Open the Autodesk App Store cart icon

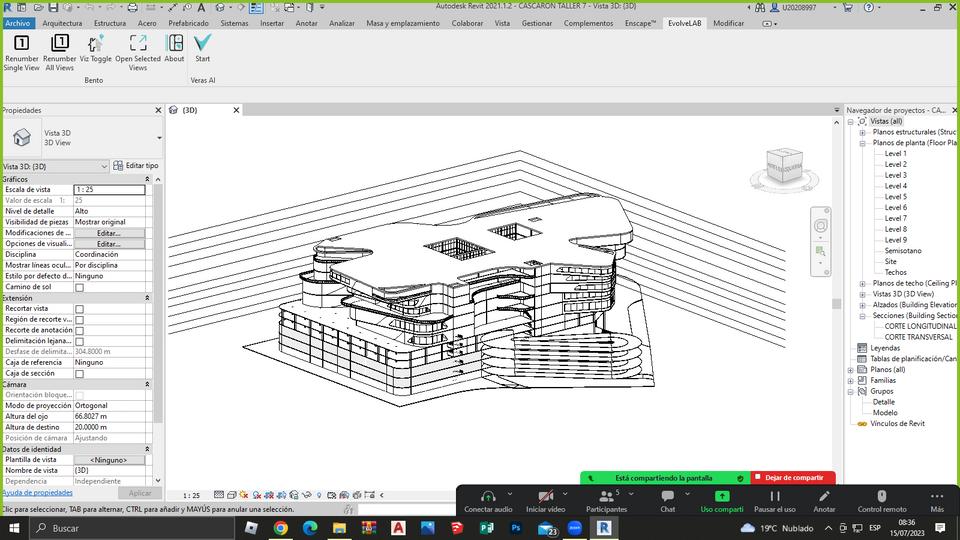pos(848,7)
